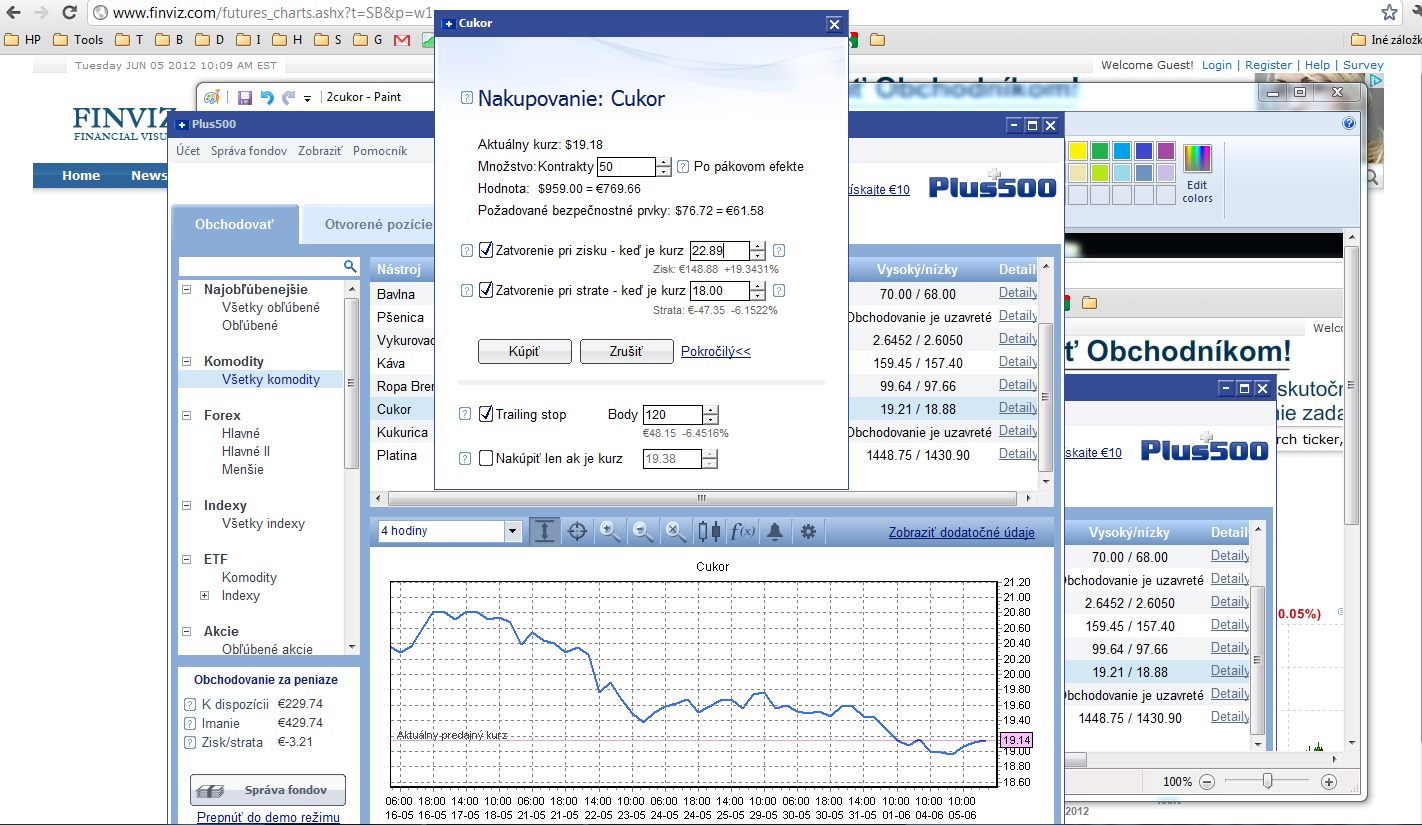Open help for Zisk/strata value
Image resolution: width=1422 pixels, height=825 pixels.
pos(190,742)
